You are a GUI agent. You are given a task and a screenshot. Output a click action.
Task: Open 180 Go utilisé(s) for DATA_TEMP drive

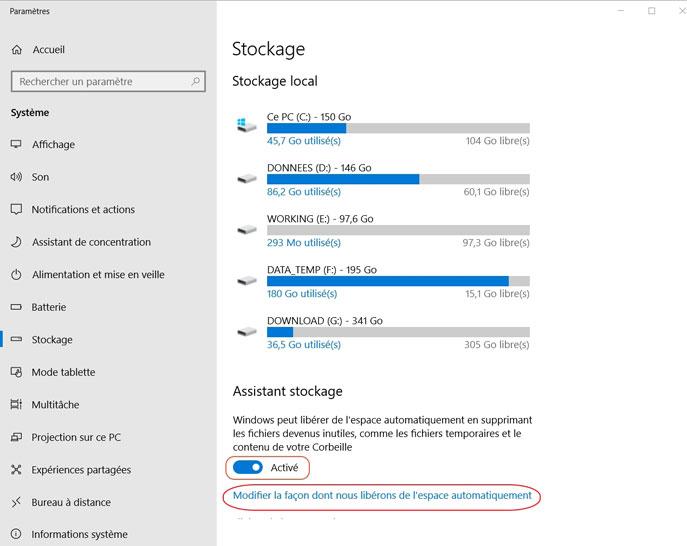pos(302,294)
